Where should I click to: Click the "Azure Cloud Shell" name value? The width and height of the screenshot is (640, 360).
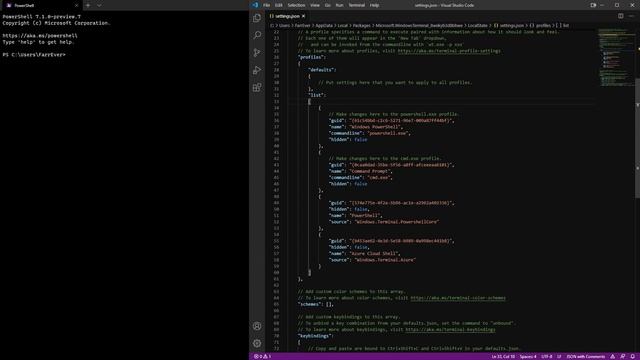(x=374, y=253)
